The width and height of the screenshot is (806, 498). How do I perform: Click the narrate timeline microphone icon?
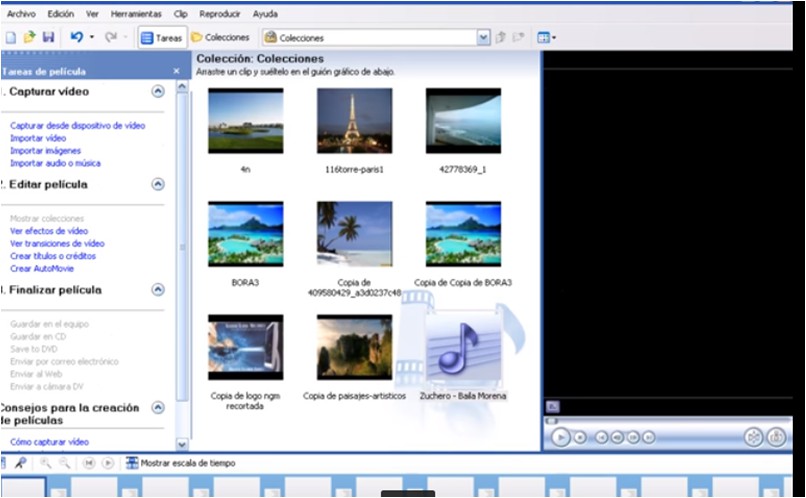20,463
